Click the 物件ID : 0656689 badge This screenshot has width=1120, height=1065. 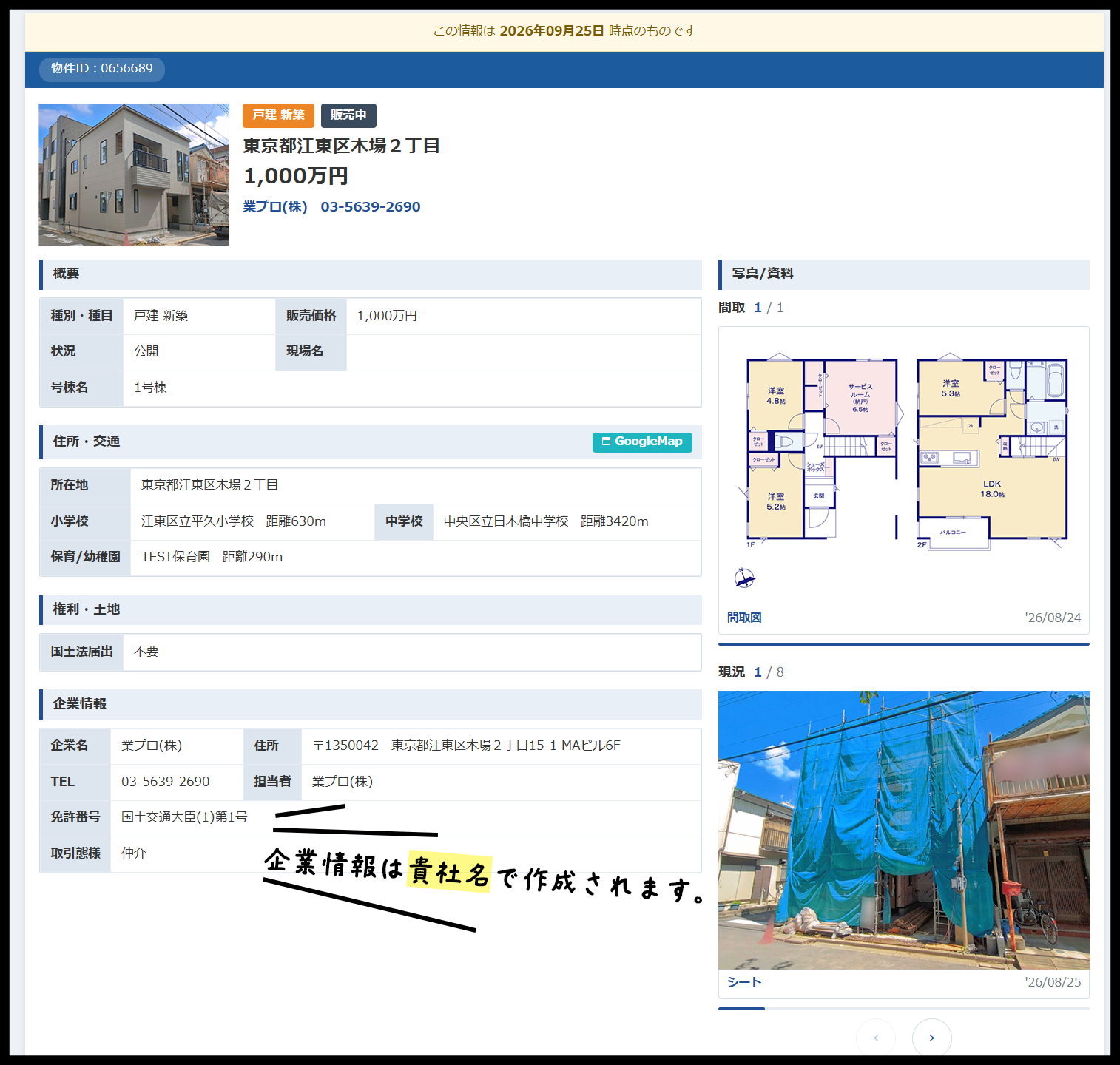pyautogui.click(x=102, y=69)
